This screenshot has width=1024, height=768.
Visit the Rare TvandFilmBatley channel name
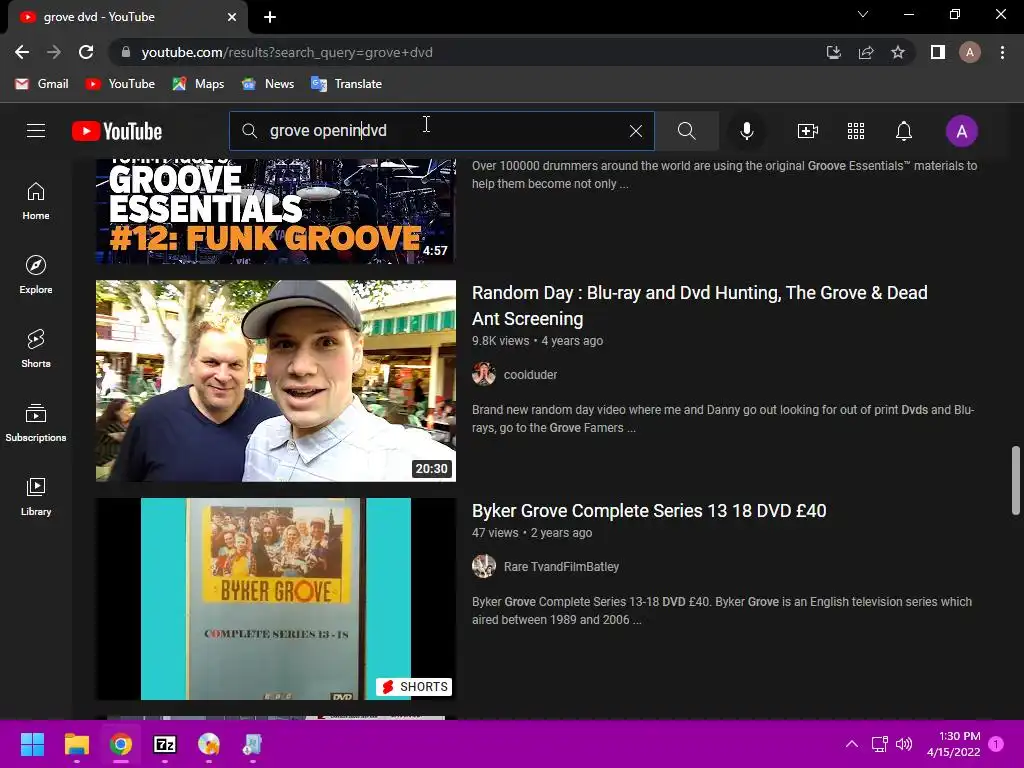click(x=561, y=567)
